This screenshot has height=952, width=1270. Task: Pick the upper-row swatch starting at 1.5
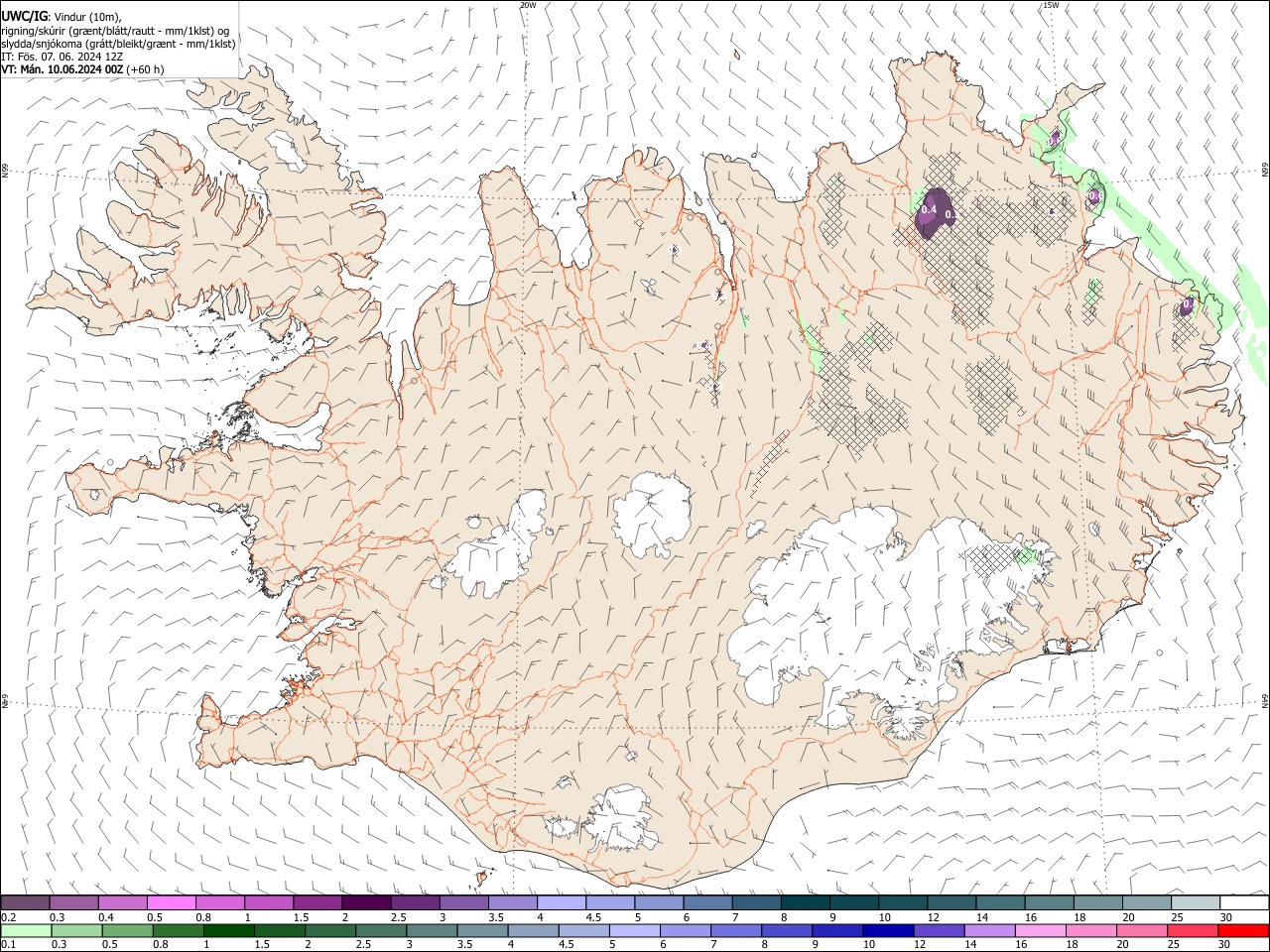coord(317,902)
